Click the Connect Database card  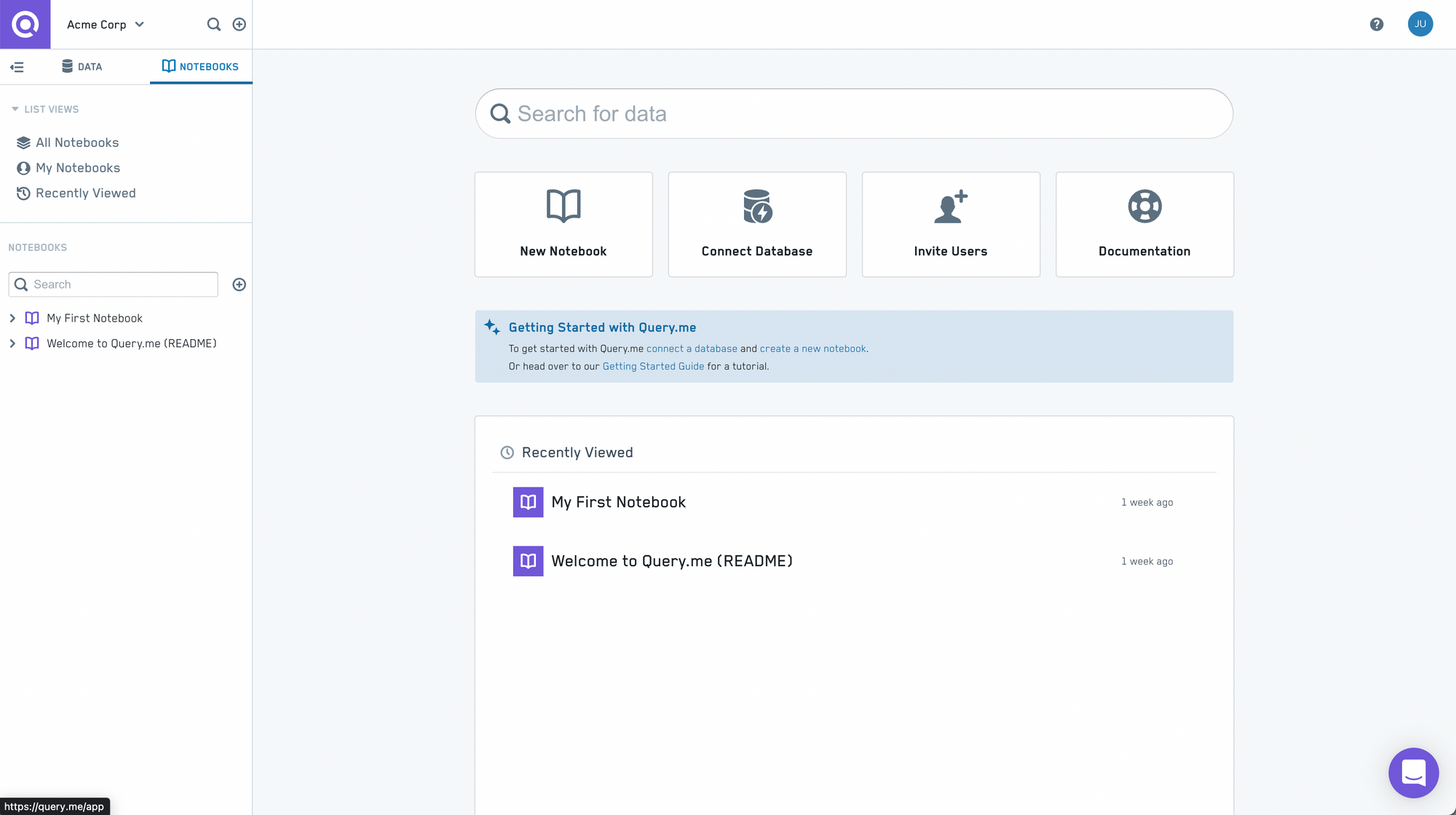[x=757, y=224]
